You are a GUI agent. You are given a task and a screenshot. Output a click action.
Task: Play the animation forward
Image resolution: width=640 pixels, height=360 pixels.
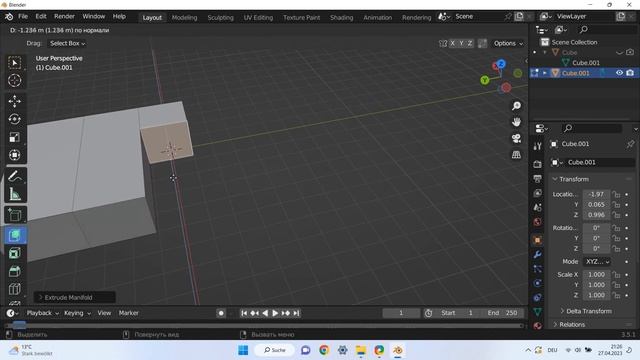[275, 313]
